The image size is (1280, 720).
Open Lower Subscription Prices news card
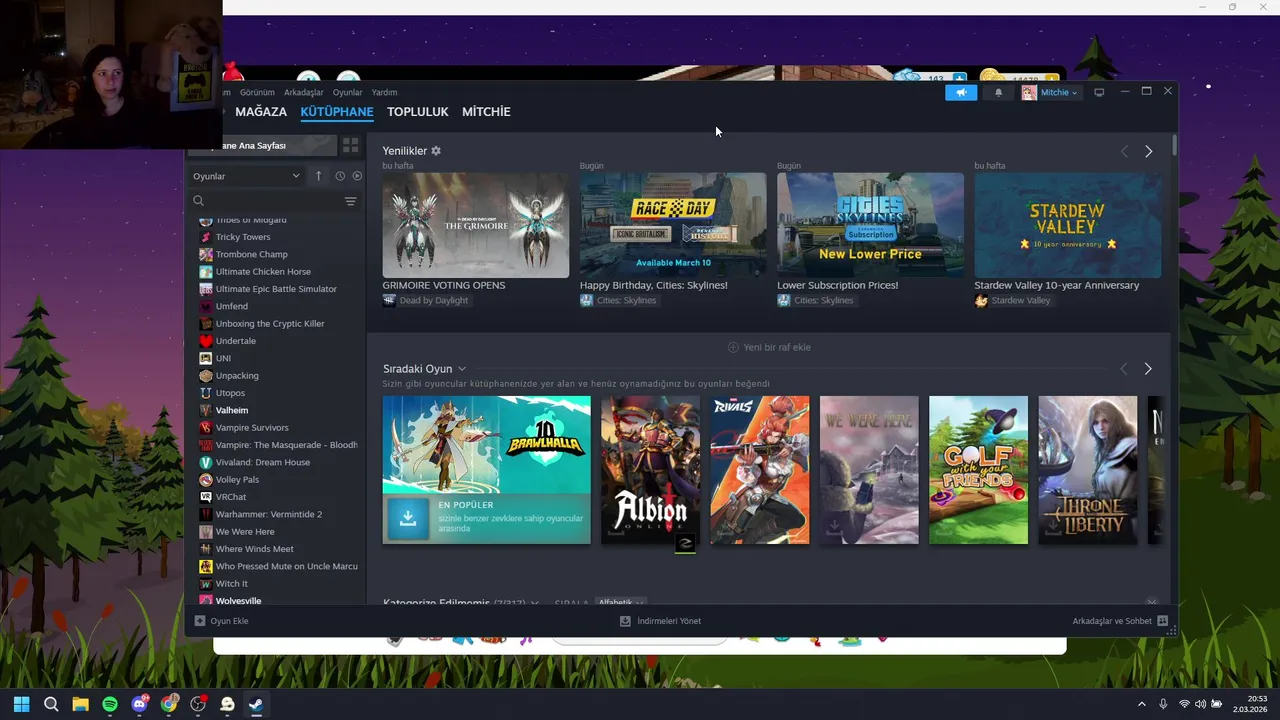pos(870,225)
